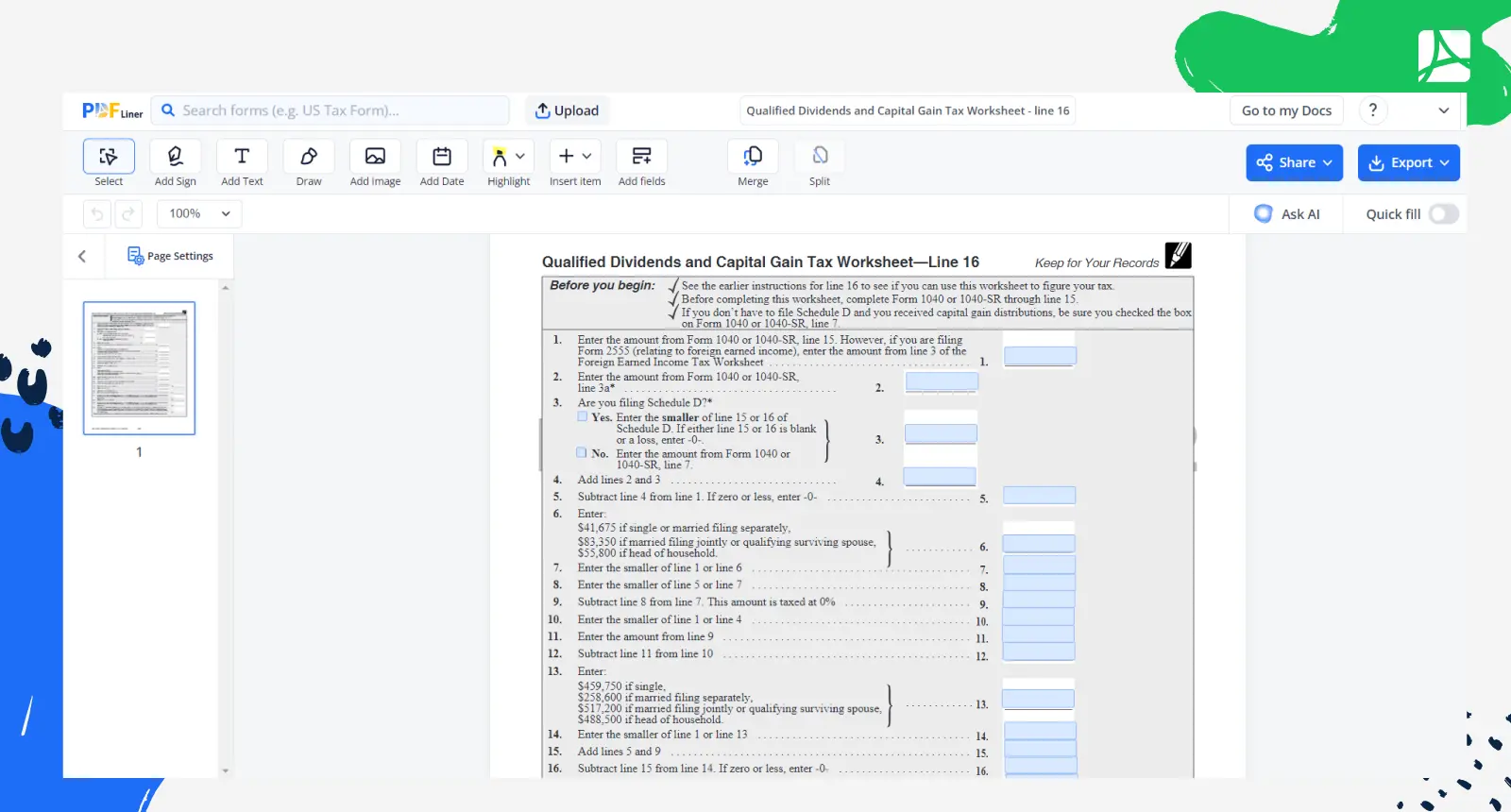Click the line 10 amount field
This screenshot has height=812, width=1511.
[x=1039, y=617]
